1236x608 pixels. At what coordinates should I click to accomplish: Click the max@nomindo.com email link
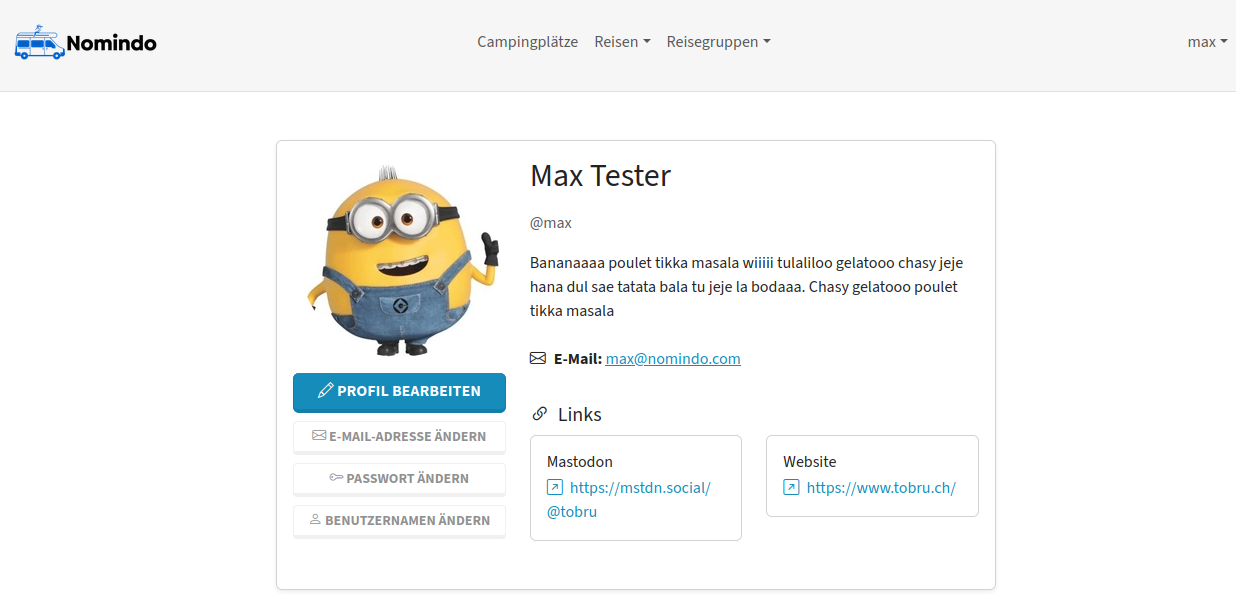coord(673,359)
